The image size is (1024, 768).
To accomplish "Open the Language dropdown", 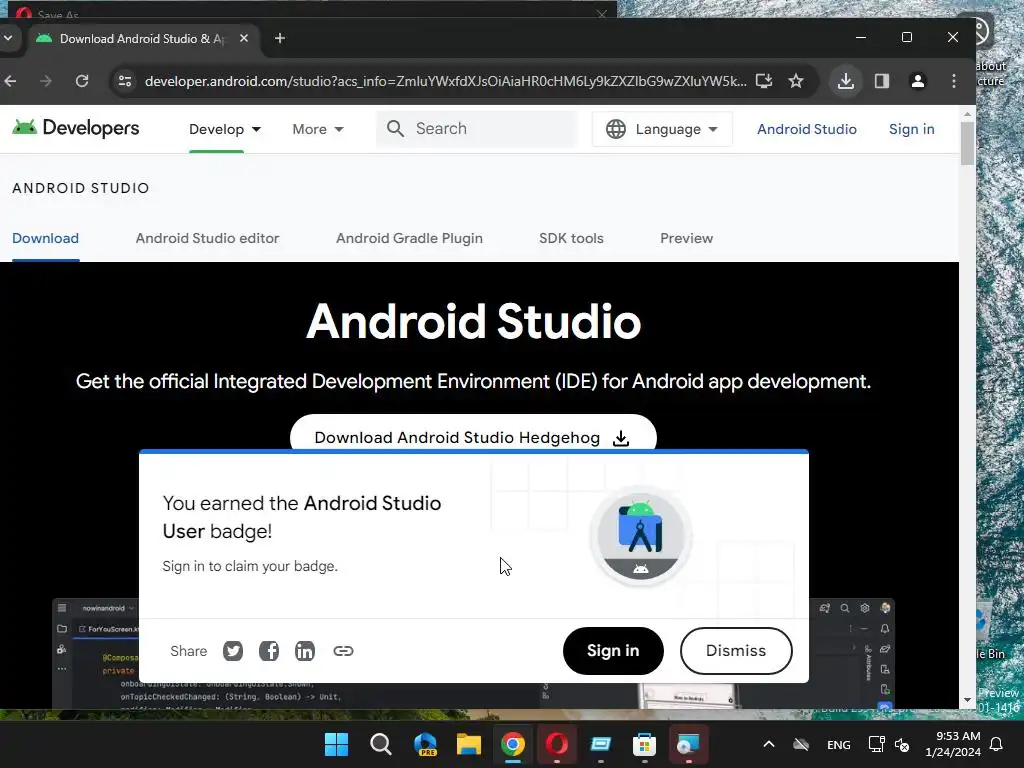I will (x=662, y=129).
